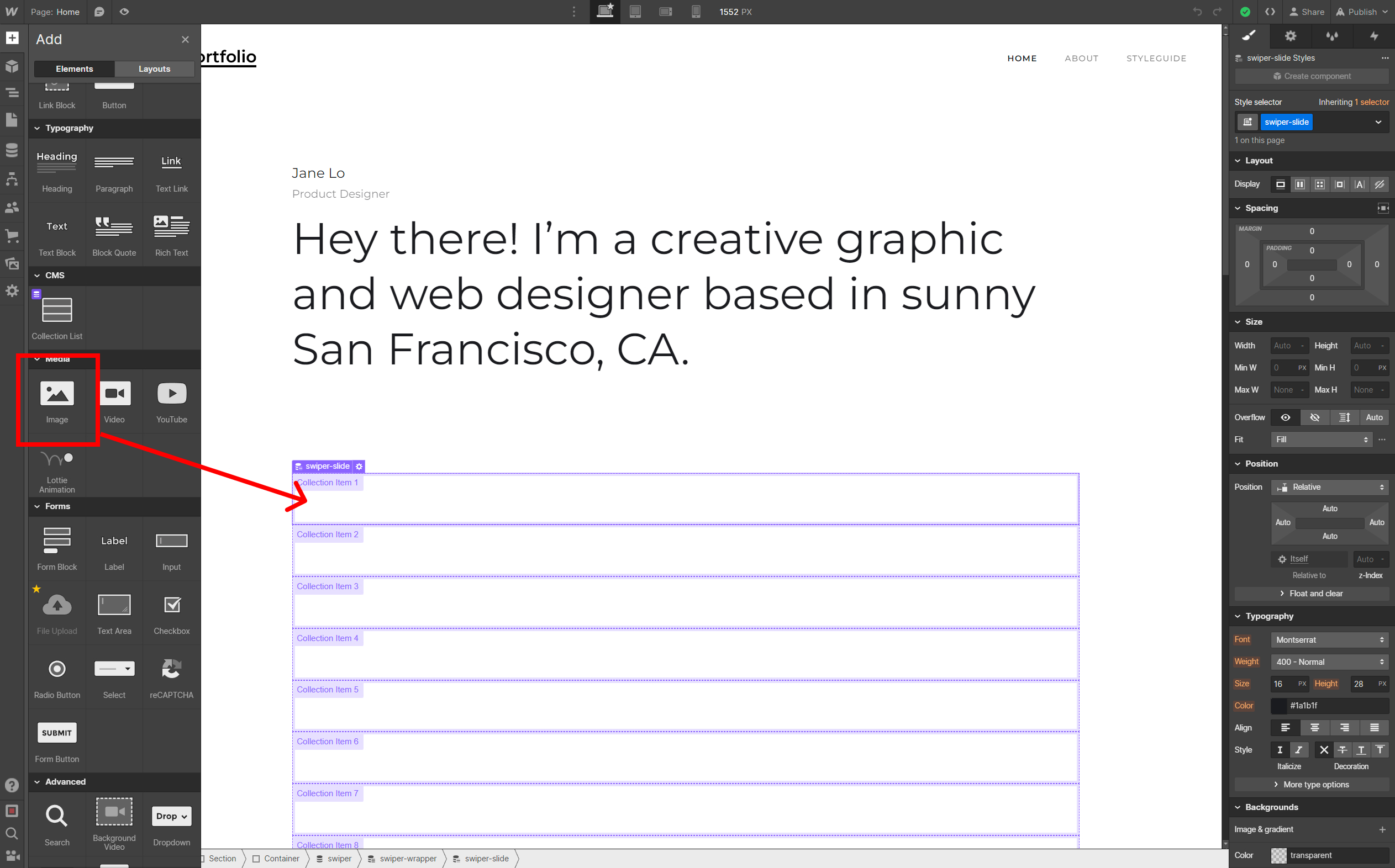This screenshot has width=1395, height=868.
Task: Add a Heading element
Action: pos(57,171)
